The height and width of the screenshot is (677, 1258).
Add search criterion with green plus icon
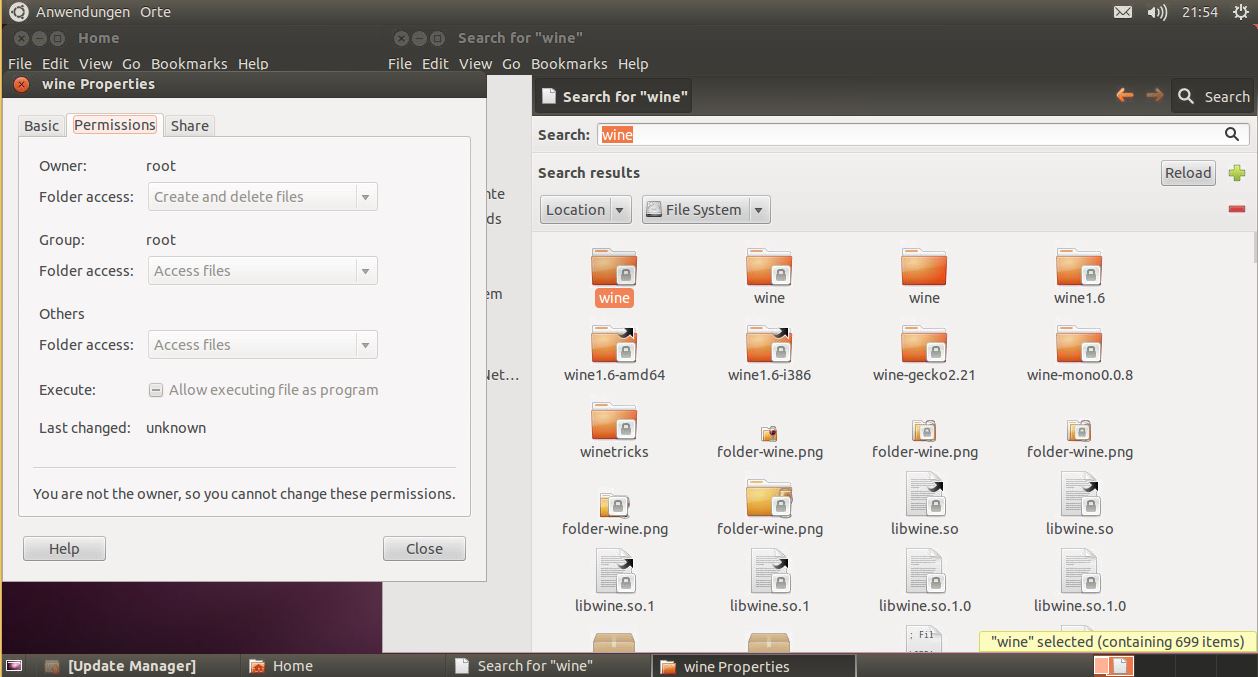[x=1237, y=172]
